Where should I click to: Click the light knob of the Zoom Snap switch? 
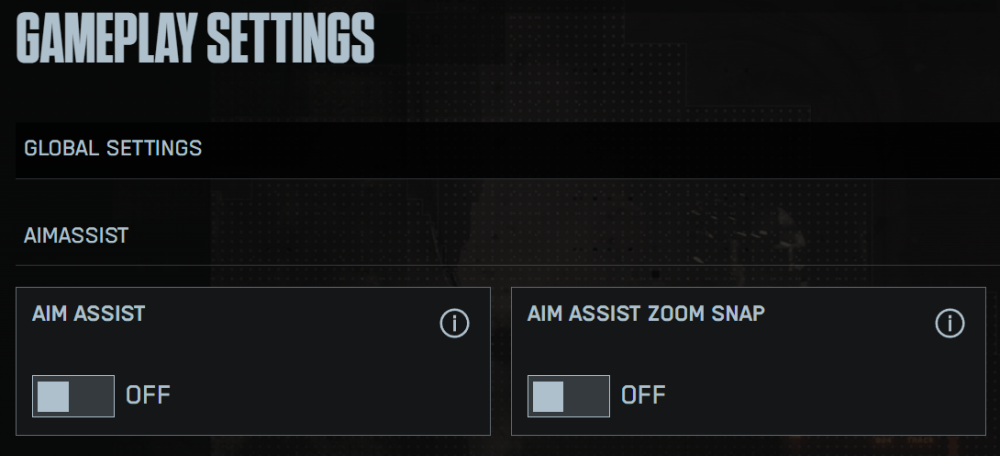click(x=548, y=396)
